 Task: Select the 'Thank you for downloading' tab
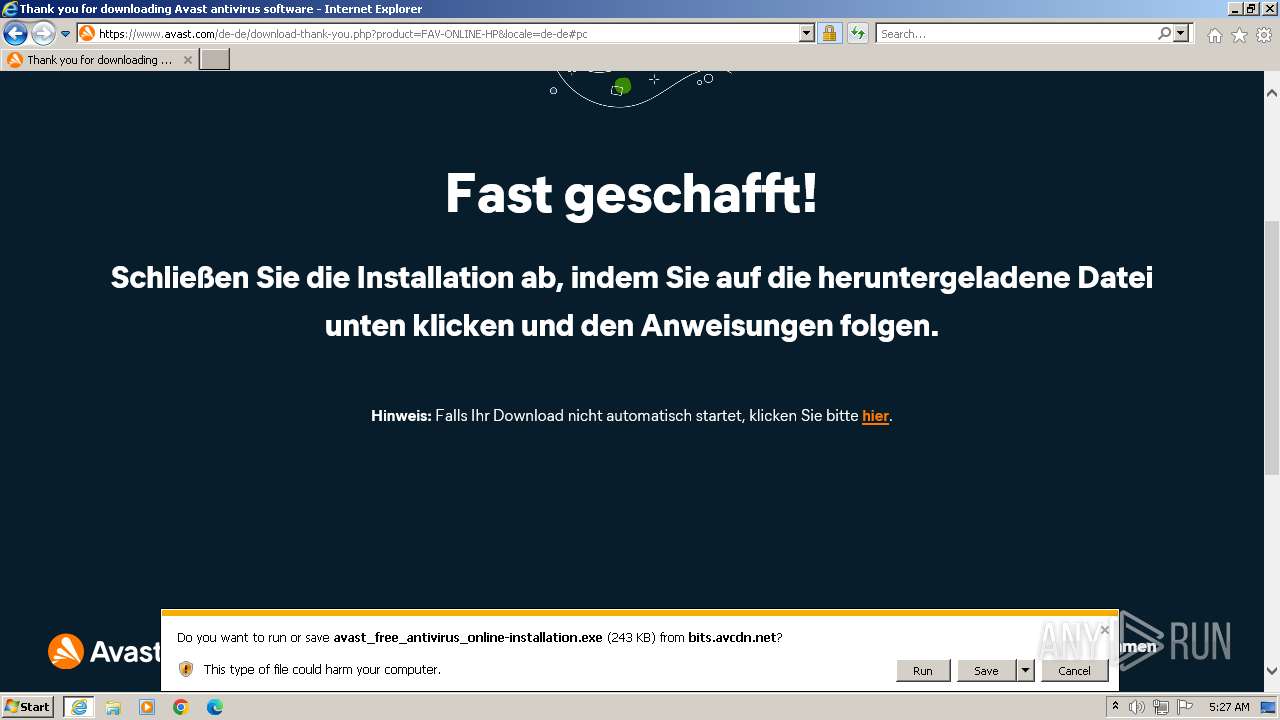pyautogui.click(x=99, y=60)
